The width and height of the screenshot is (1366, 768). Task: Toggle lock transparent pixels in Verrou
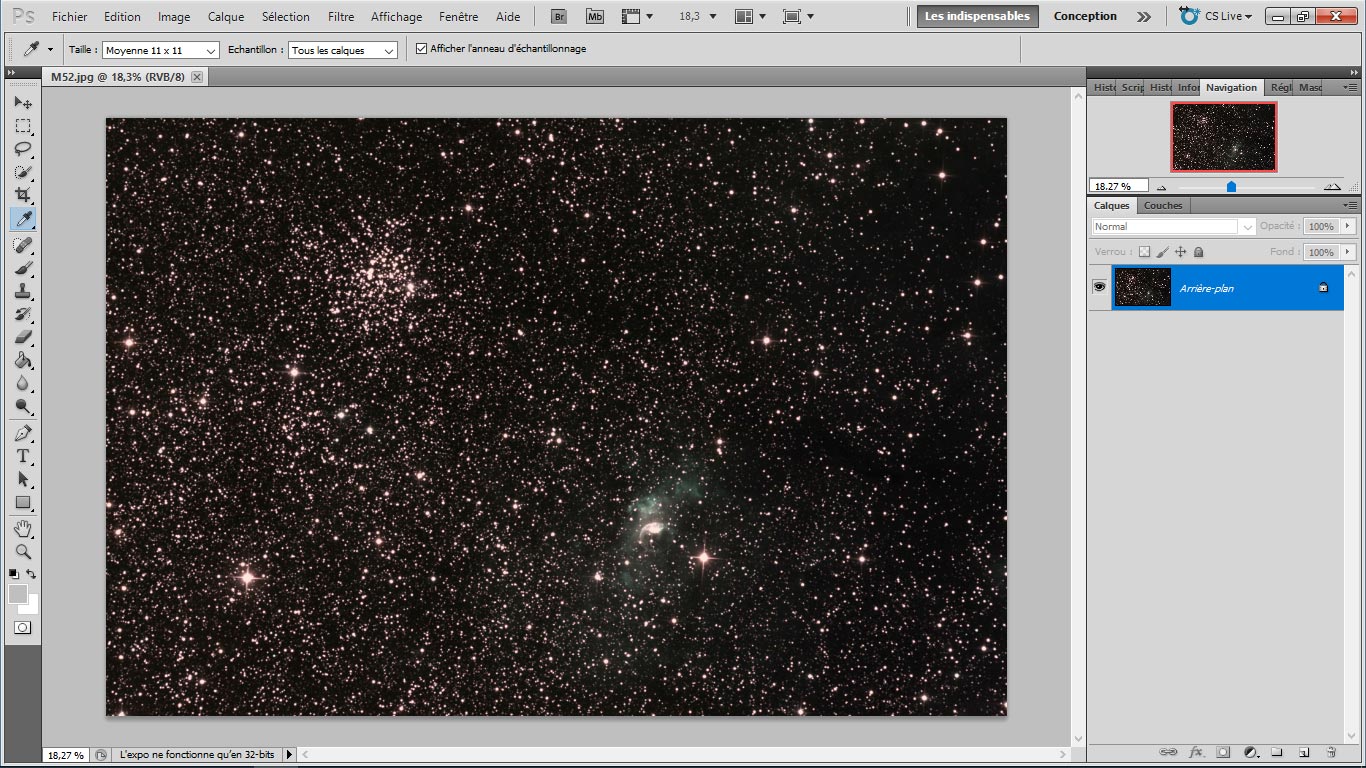[1144, 252]
